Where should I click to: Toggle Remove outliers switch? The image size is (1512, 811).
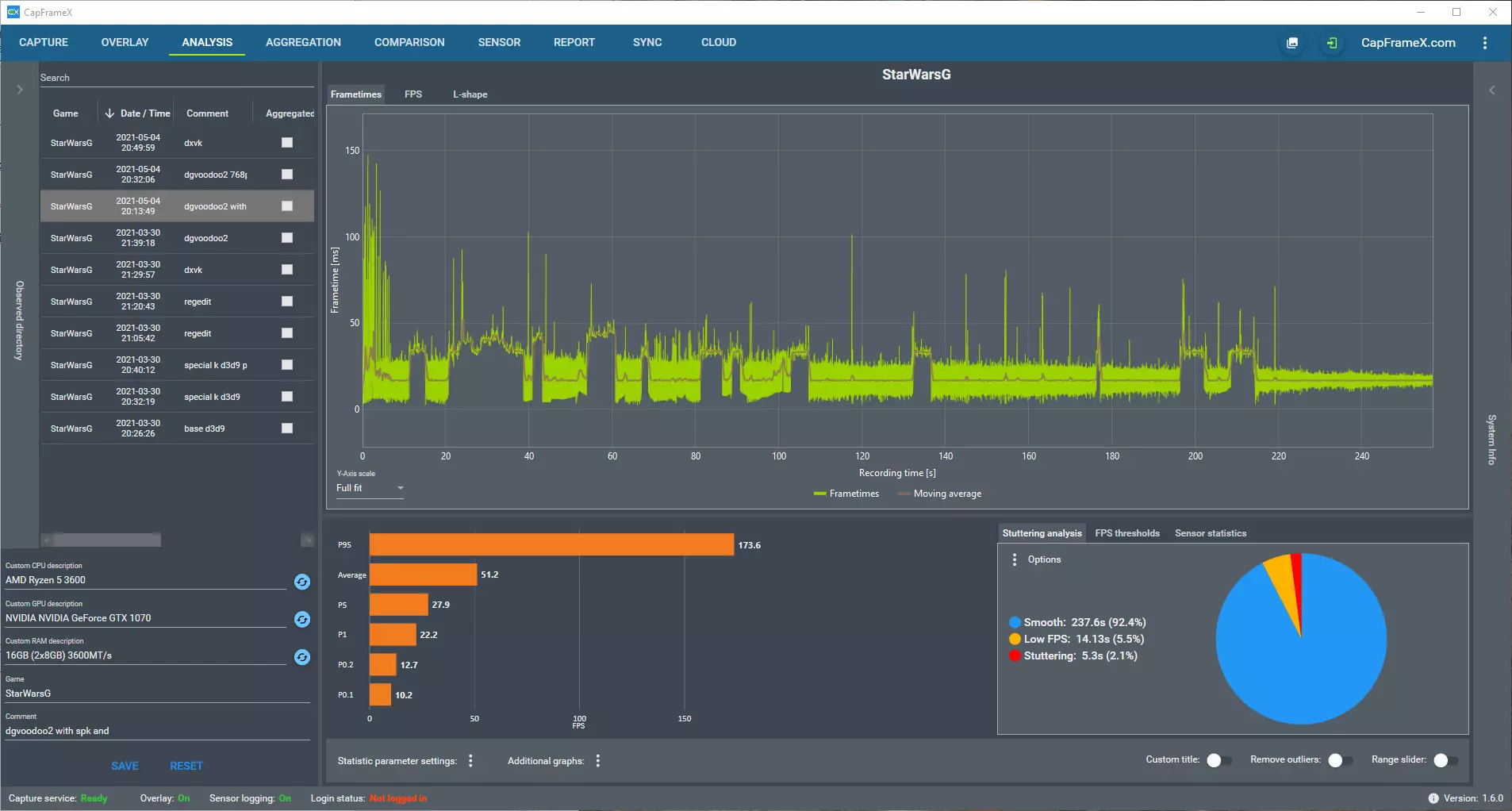click(x=1340, y=760)
